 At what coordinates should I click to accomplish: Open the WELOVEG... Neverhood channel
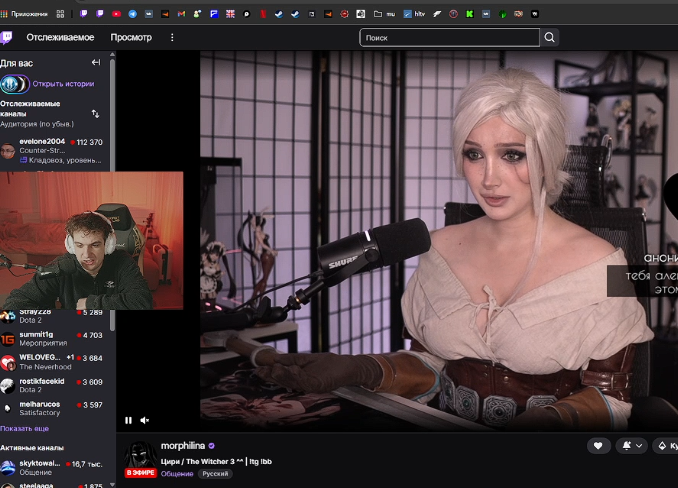point(55,362)
